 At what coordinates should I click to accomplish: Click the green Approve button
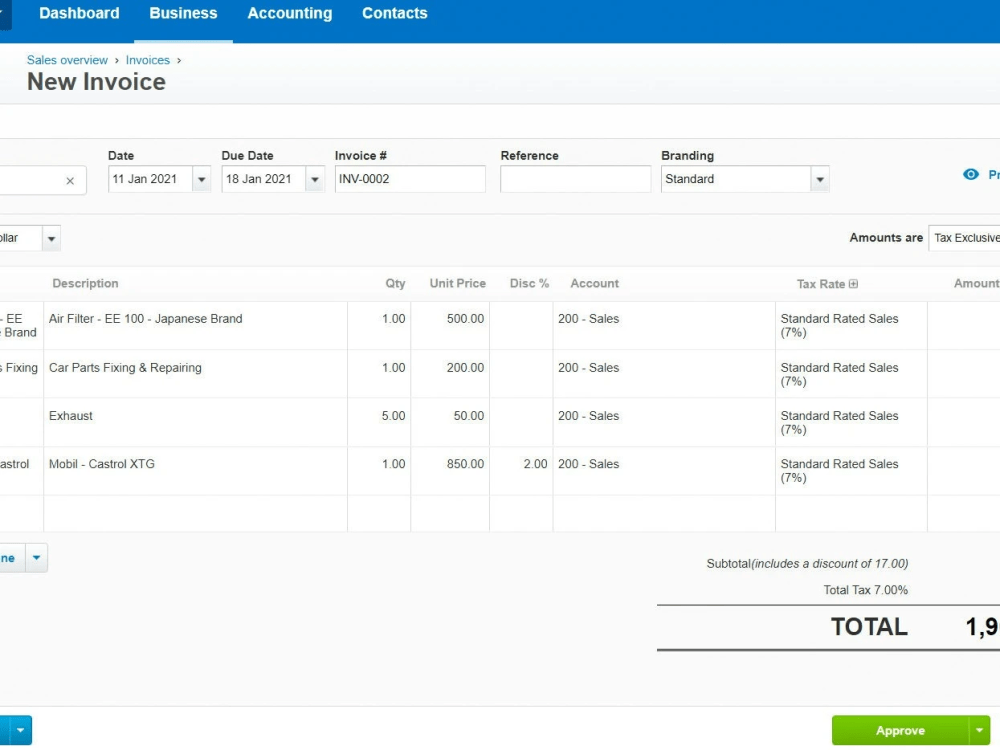click(900, 730)
